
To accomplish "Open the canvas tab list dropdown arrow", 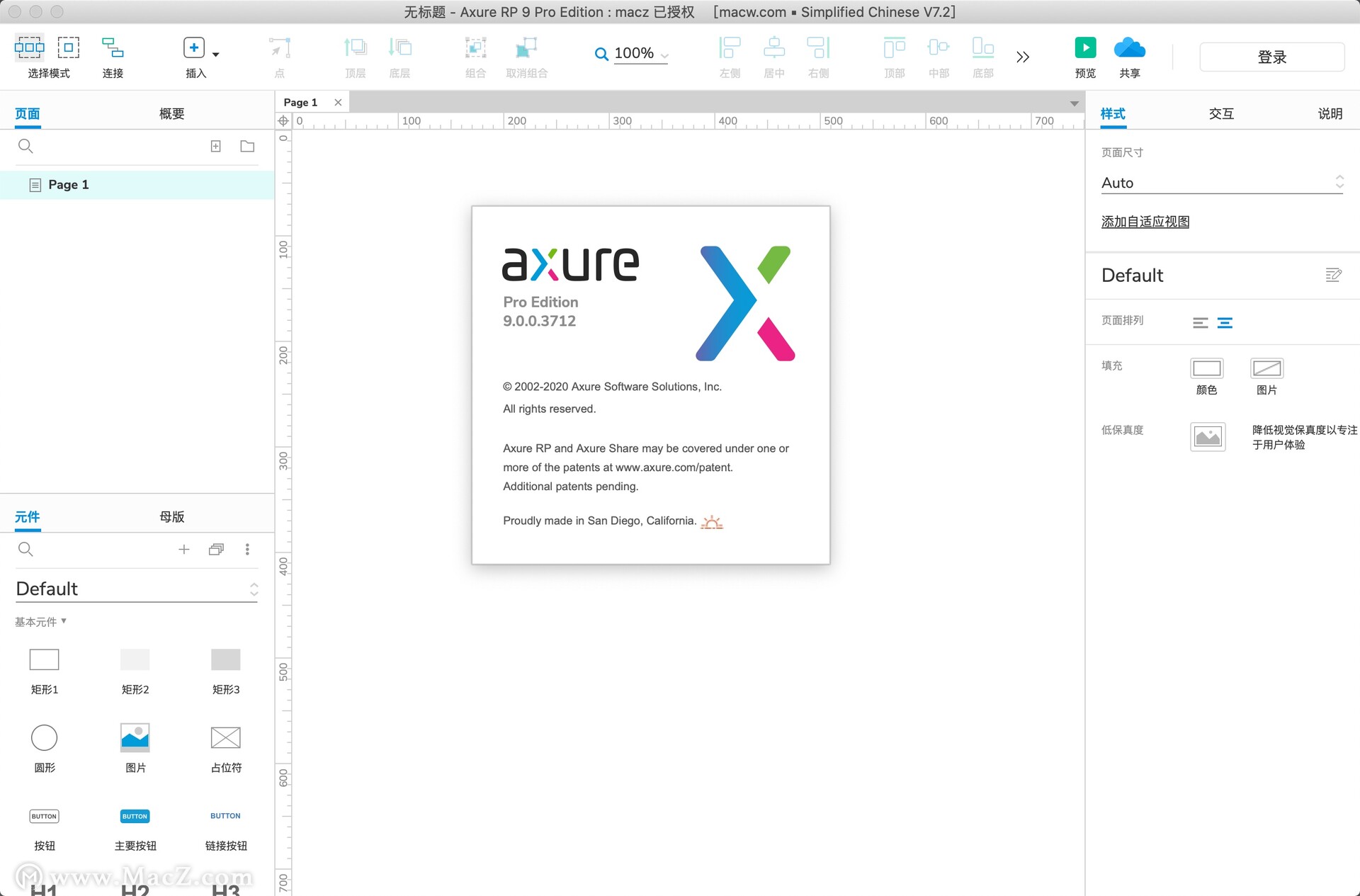I will tap(1074, 103).
